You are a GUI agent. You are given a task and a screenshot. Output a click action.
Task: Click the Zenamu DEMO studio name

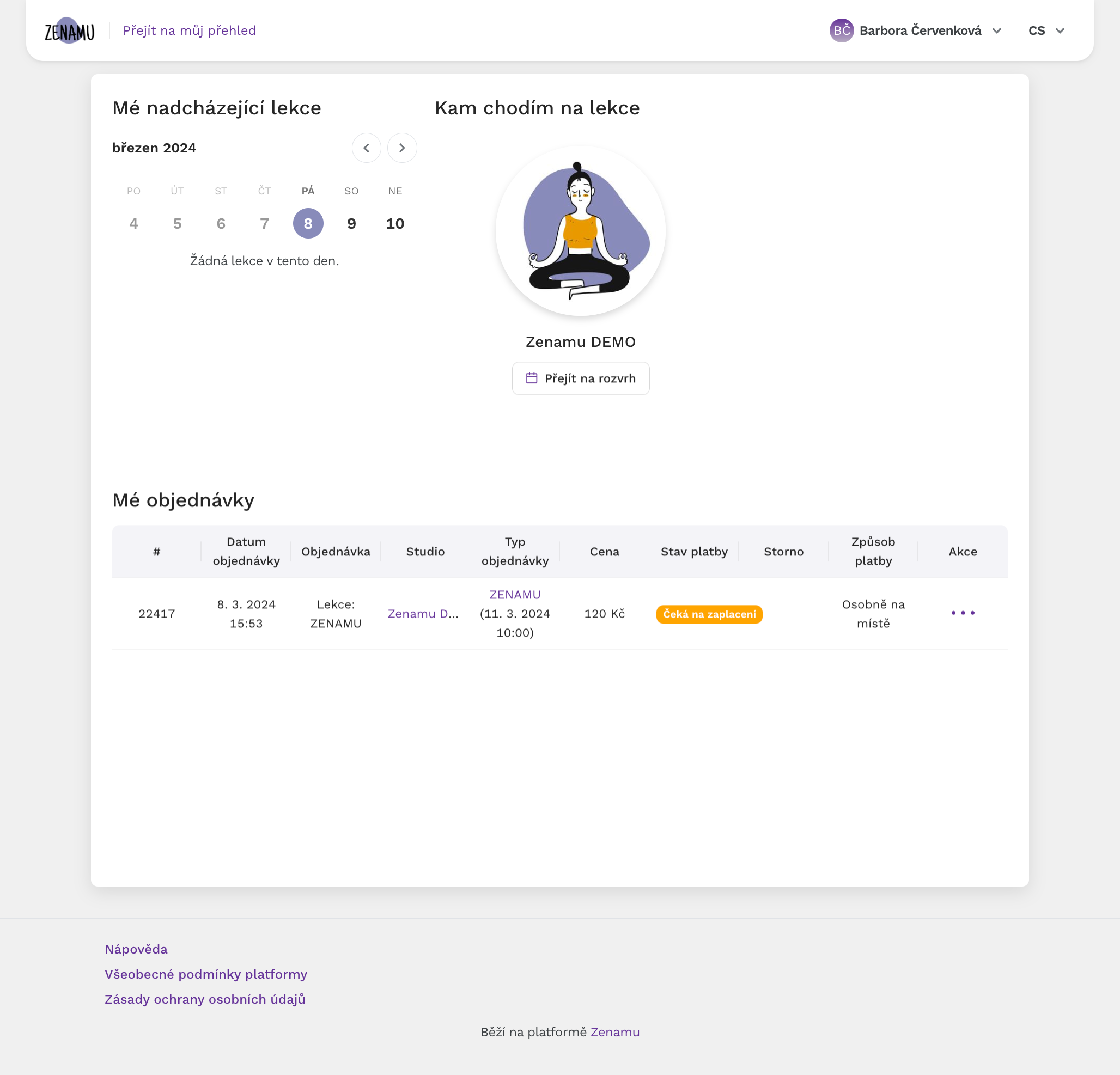pos(581,341)
